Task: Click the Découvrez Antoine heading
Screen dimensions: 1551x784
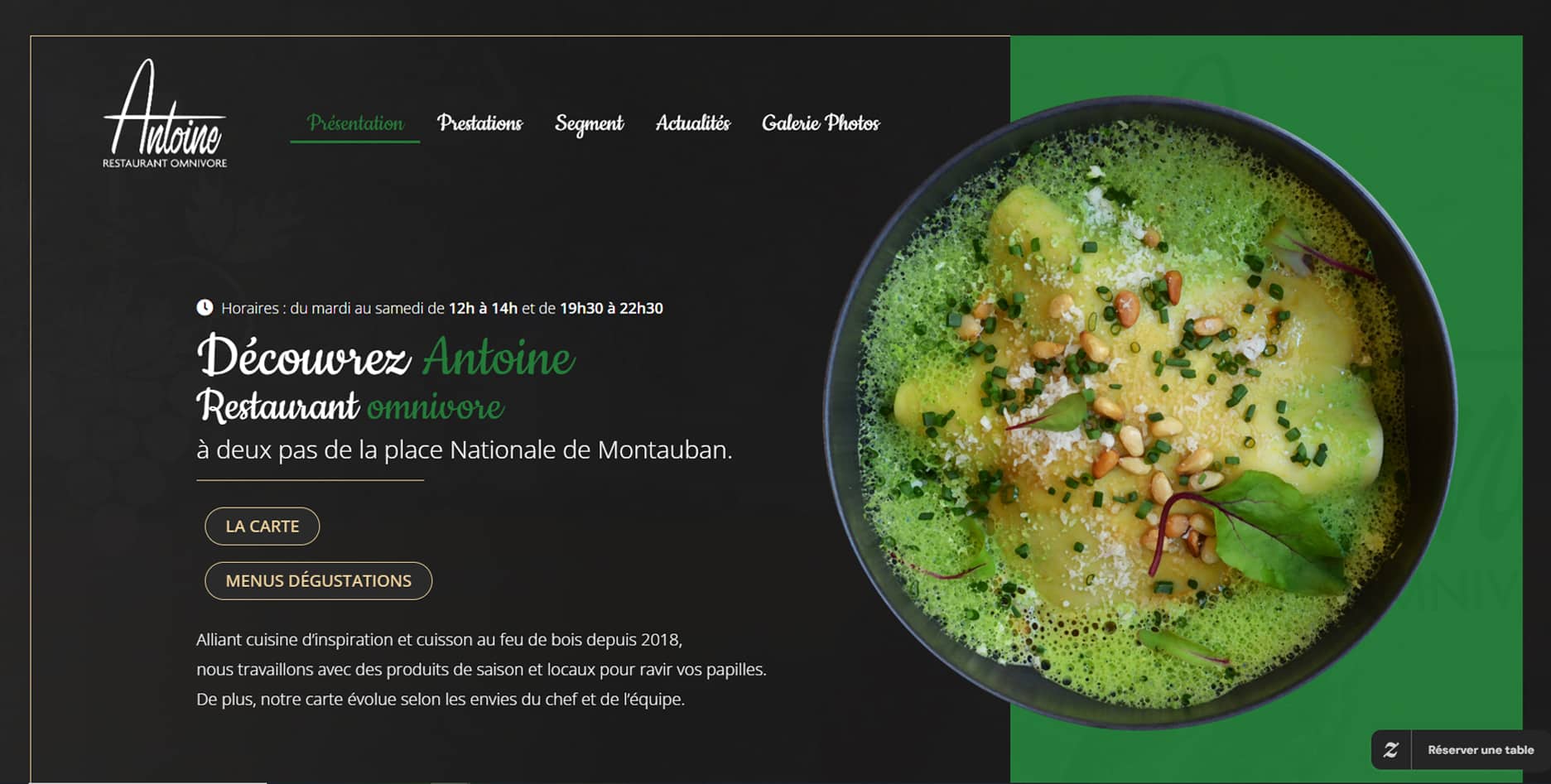Action: (385, 357)
